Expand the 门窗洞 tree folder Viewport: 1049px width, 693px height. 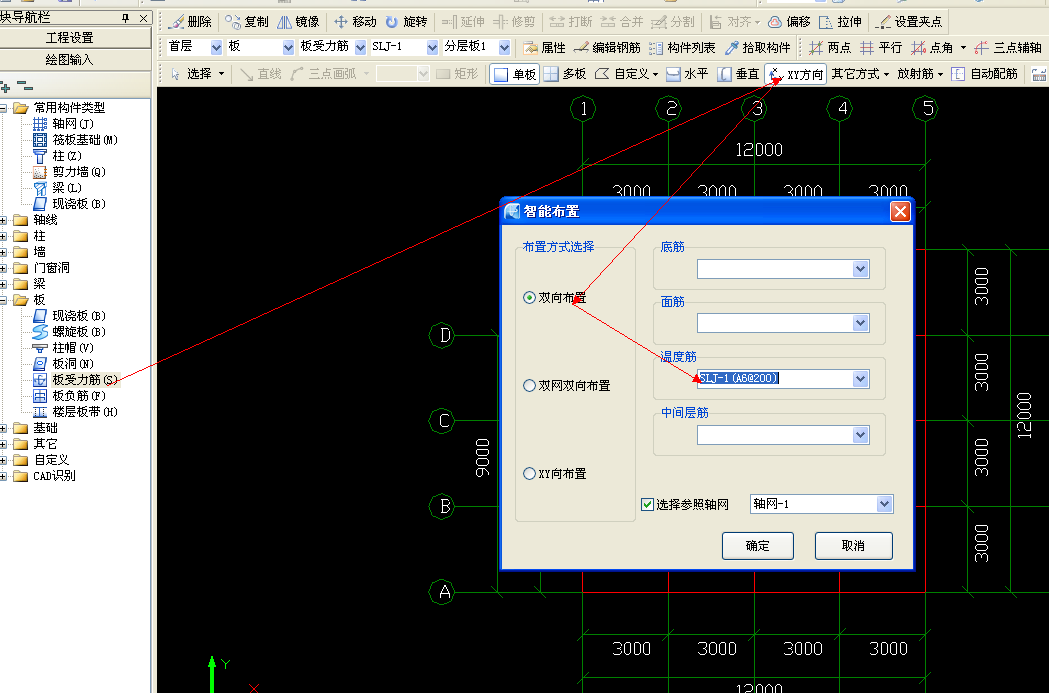click(3, 268)
